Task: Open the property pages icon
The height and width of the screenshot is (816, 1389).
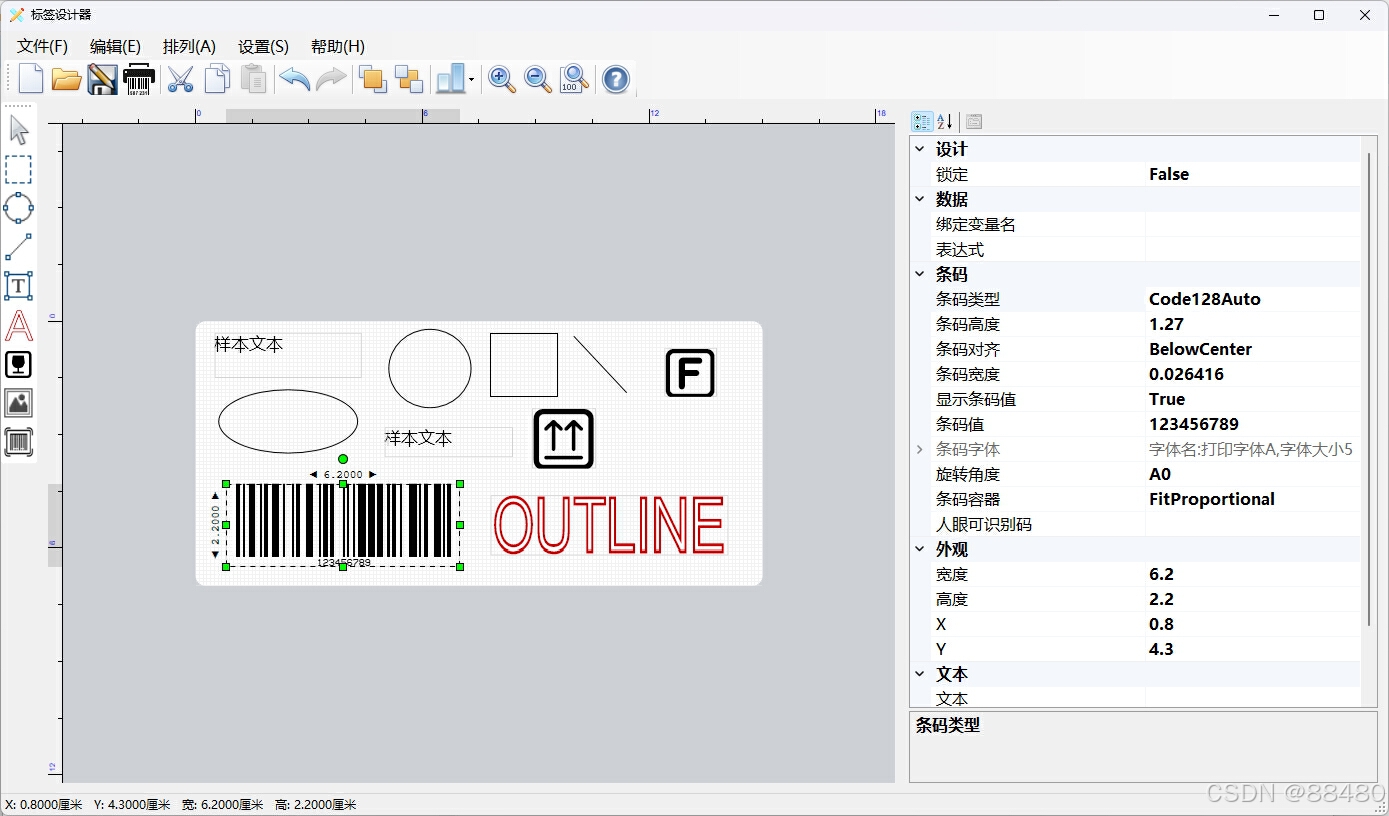Action: click(x=974, y=122)
